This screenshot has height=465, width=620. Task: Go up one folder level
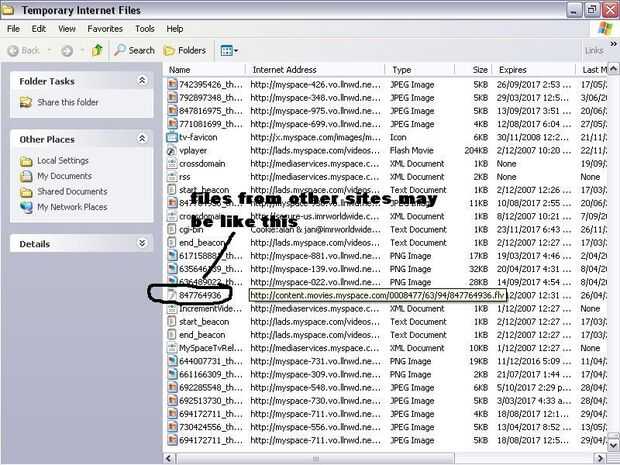97,50
